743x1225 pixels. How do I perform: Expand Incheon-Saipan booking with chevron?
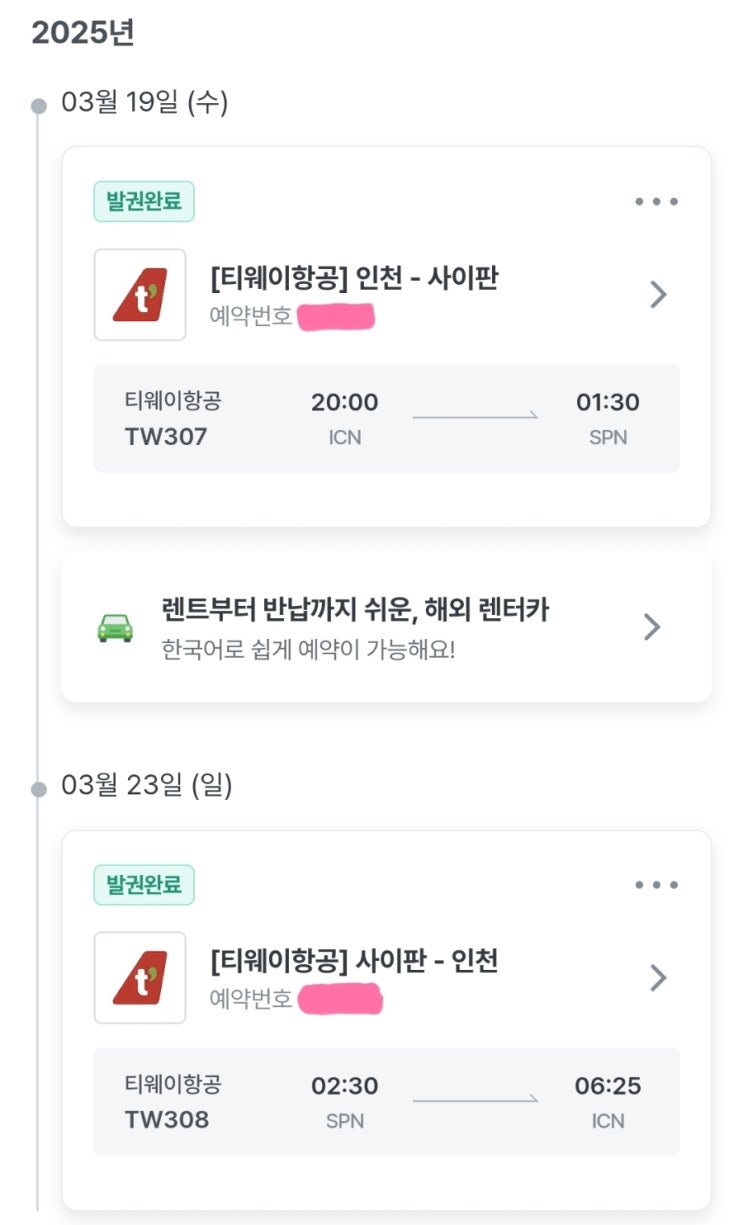pos(658,295)
